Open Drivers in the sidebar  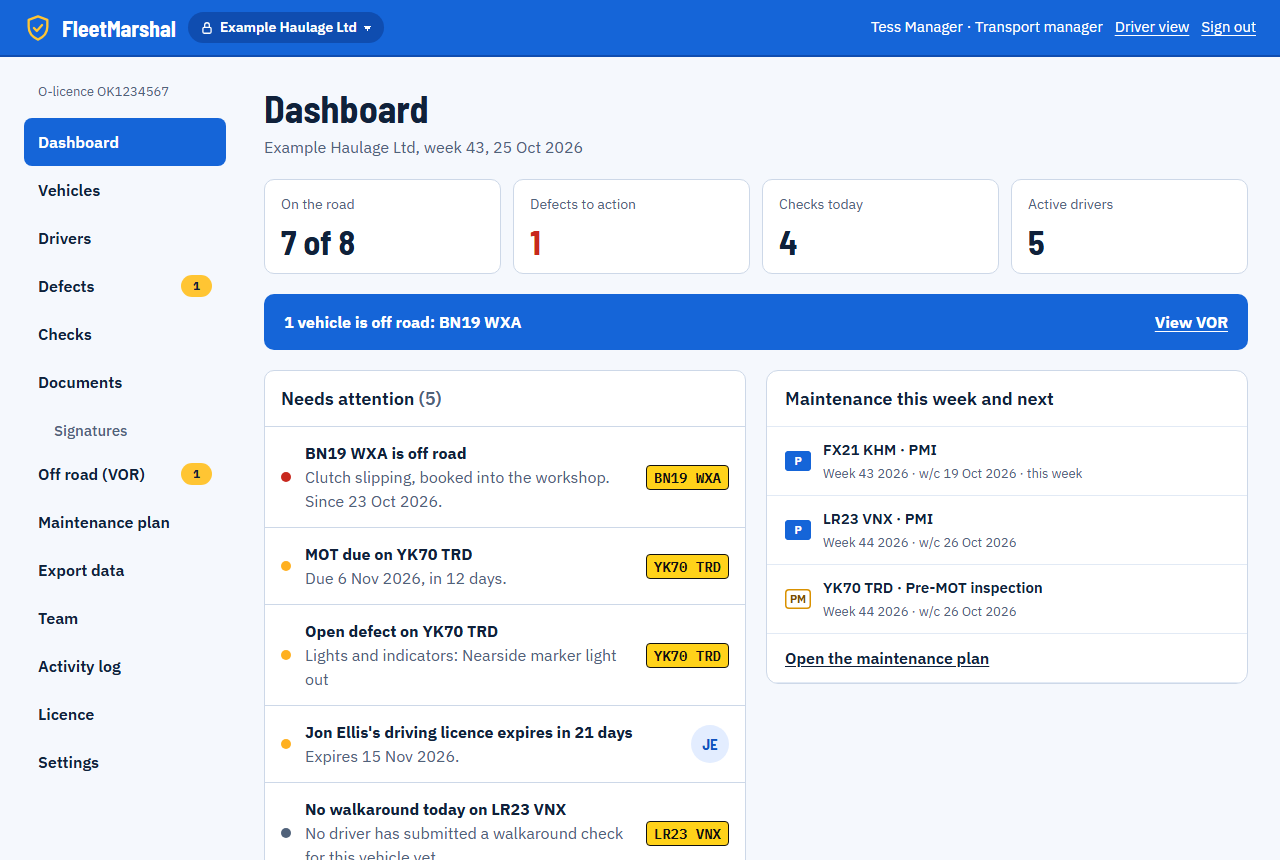pyautogui.click(x=125, y=238)
